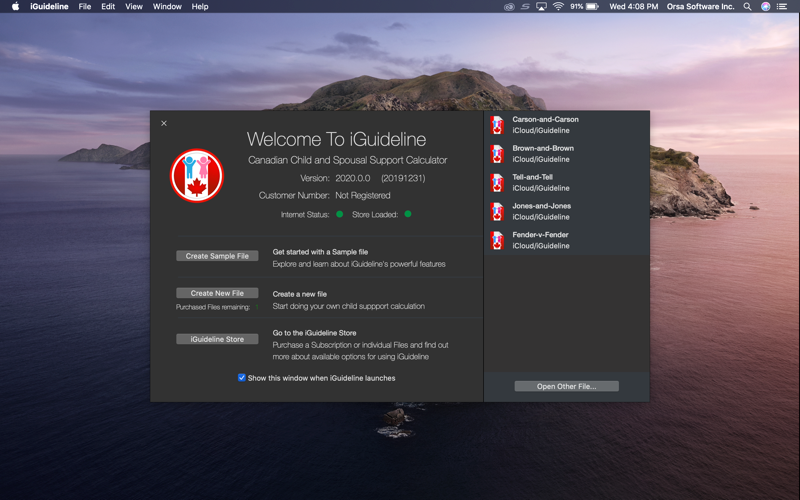Go to the iGuideline Store button
Viewport: 800px width, 500px height.
click(217, 339)
